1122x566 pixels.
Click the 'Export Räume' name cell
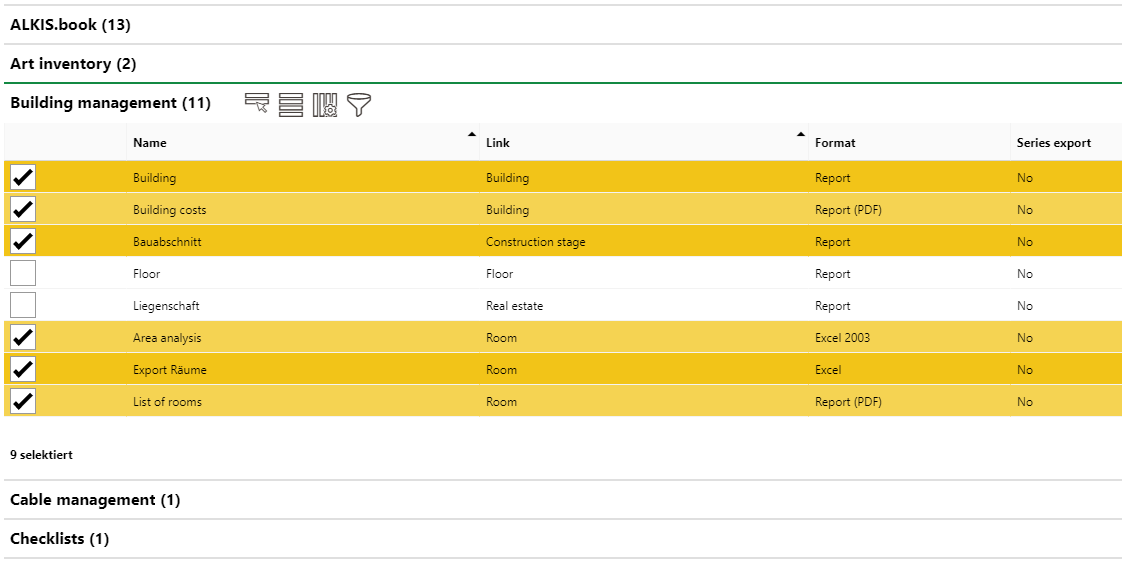pos(170,370)
